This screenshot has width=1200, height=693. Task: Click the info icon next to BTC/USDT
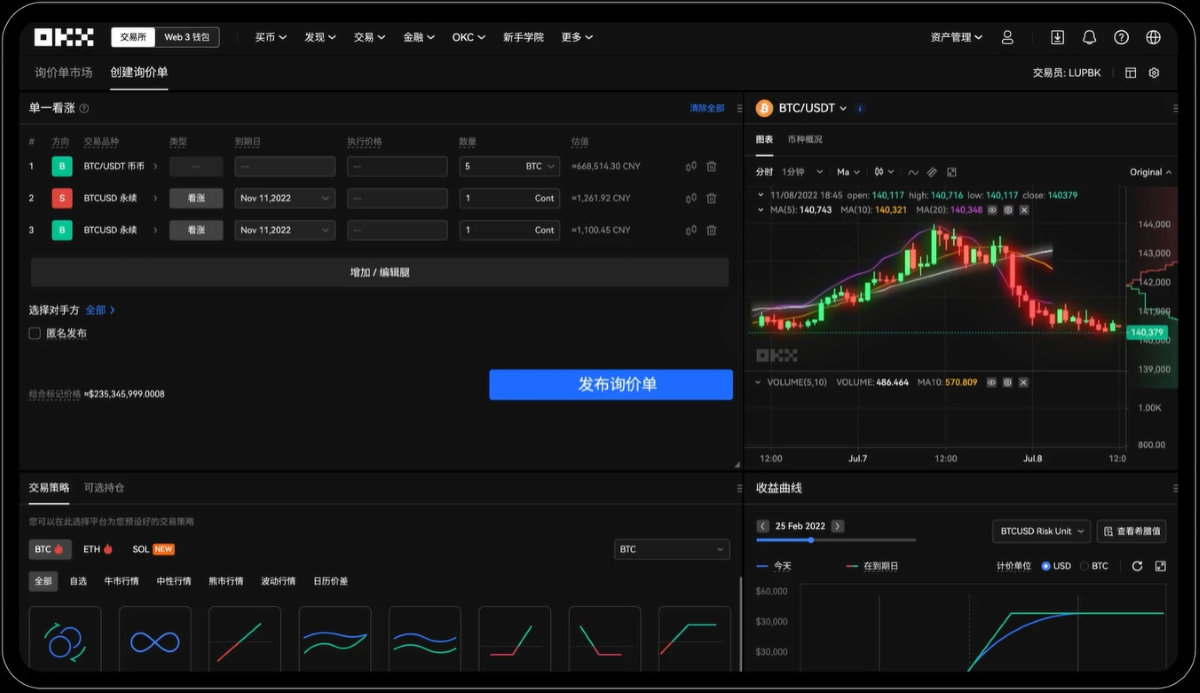(860, 108)
